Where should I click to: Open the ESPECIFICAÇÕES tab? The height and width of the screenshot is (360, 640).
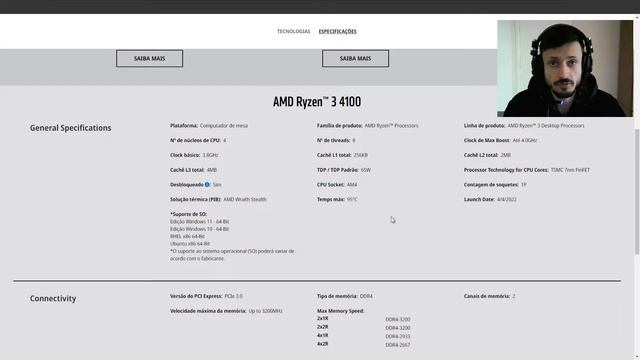point(338,31)
